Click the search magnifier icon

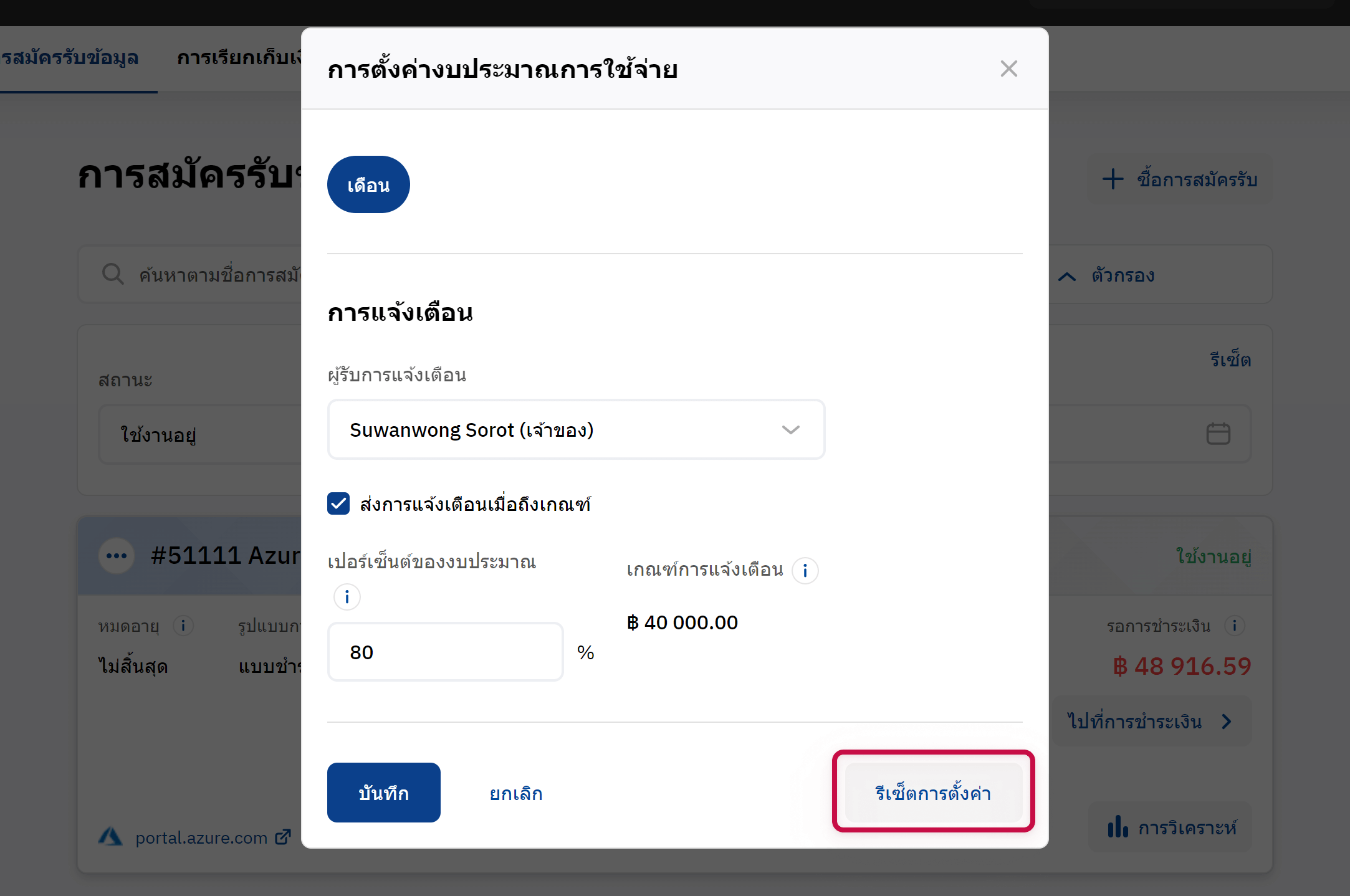coord(113,274)
